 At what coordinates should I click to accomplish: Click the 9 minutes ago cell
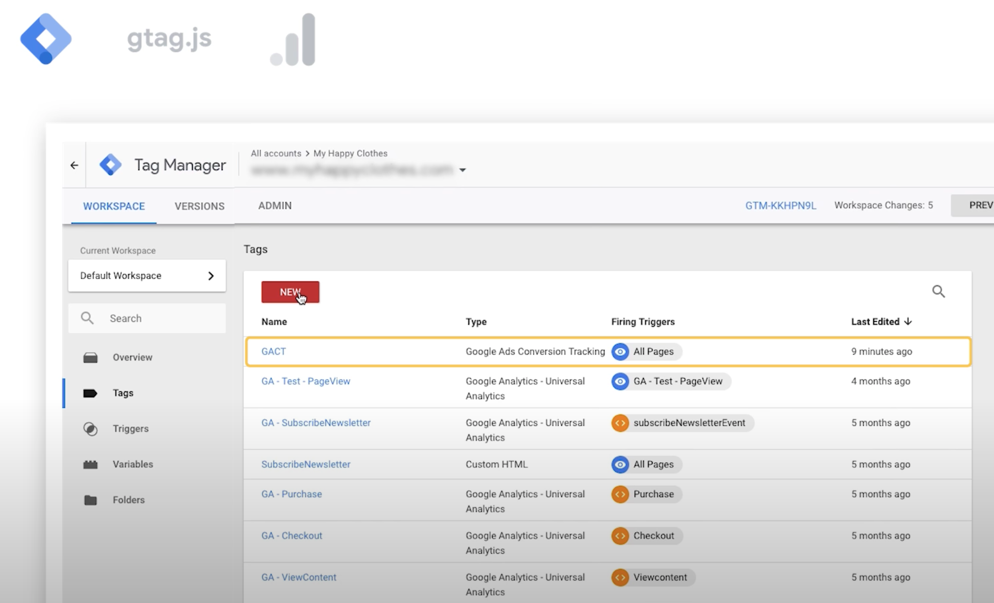(881, 351)
